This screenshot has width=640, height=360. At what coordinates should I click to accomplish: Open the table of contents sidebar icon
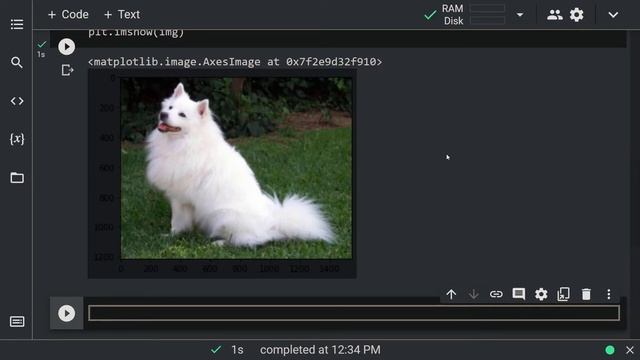17,24
